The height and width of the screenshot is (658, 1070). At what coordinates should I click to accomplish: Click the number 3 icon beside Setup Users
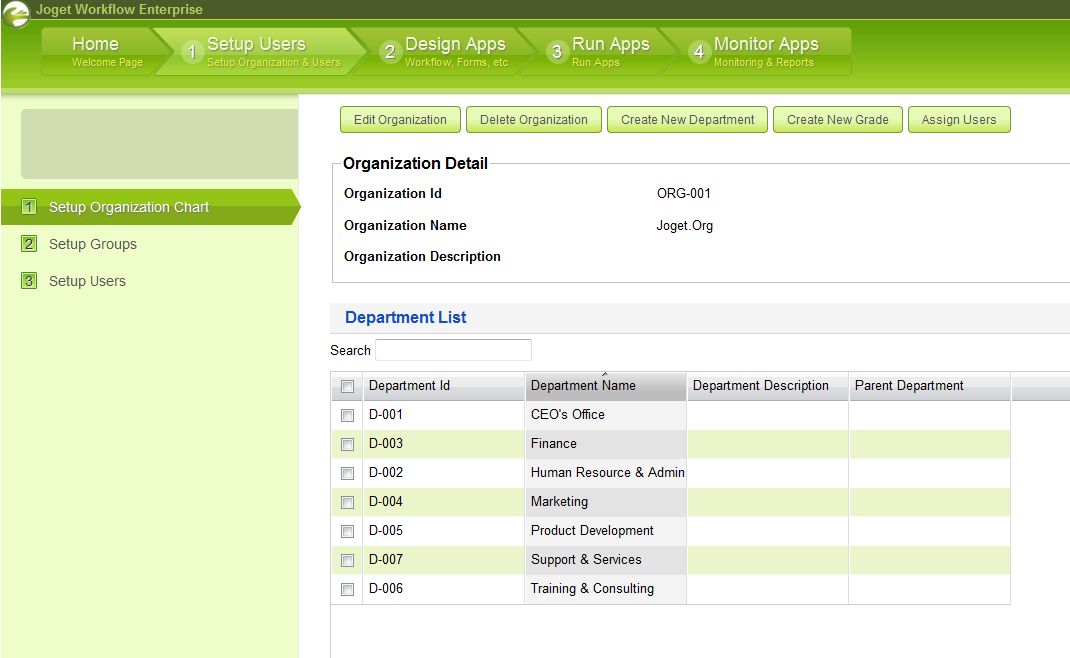pyautogui.click(x=29, y=281)
